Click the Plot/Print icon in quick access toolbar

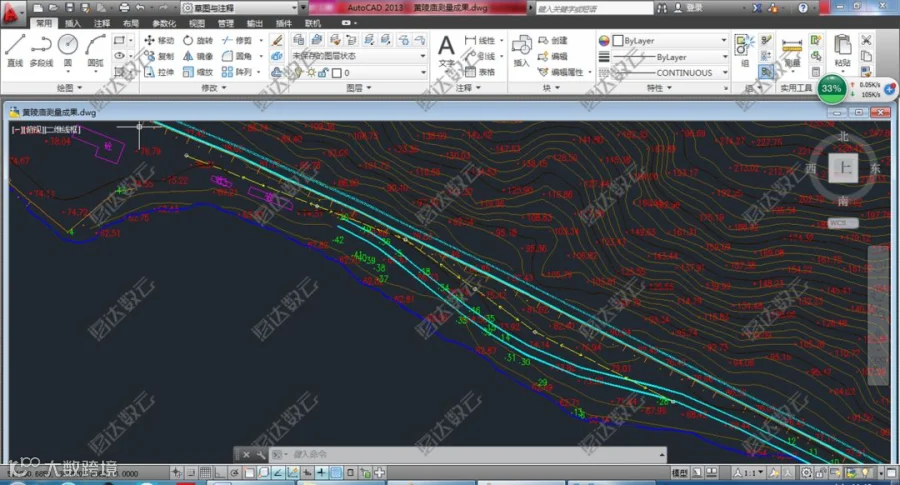(x=125, y=7)
